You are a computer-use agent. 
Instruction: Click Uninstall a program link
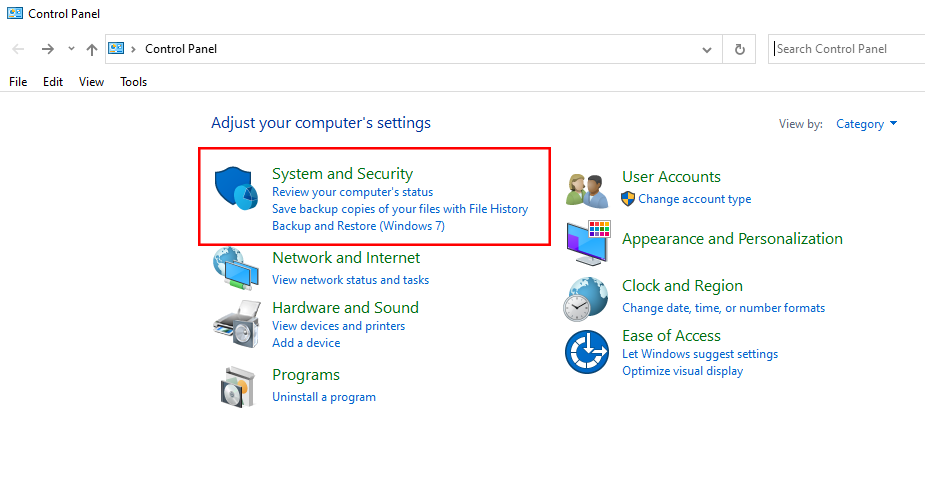[x=324, y=397]
